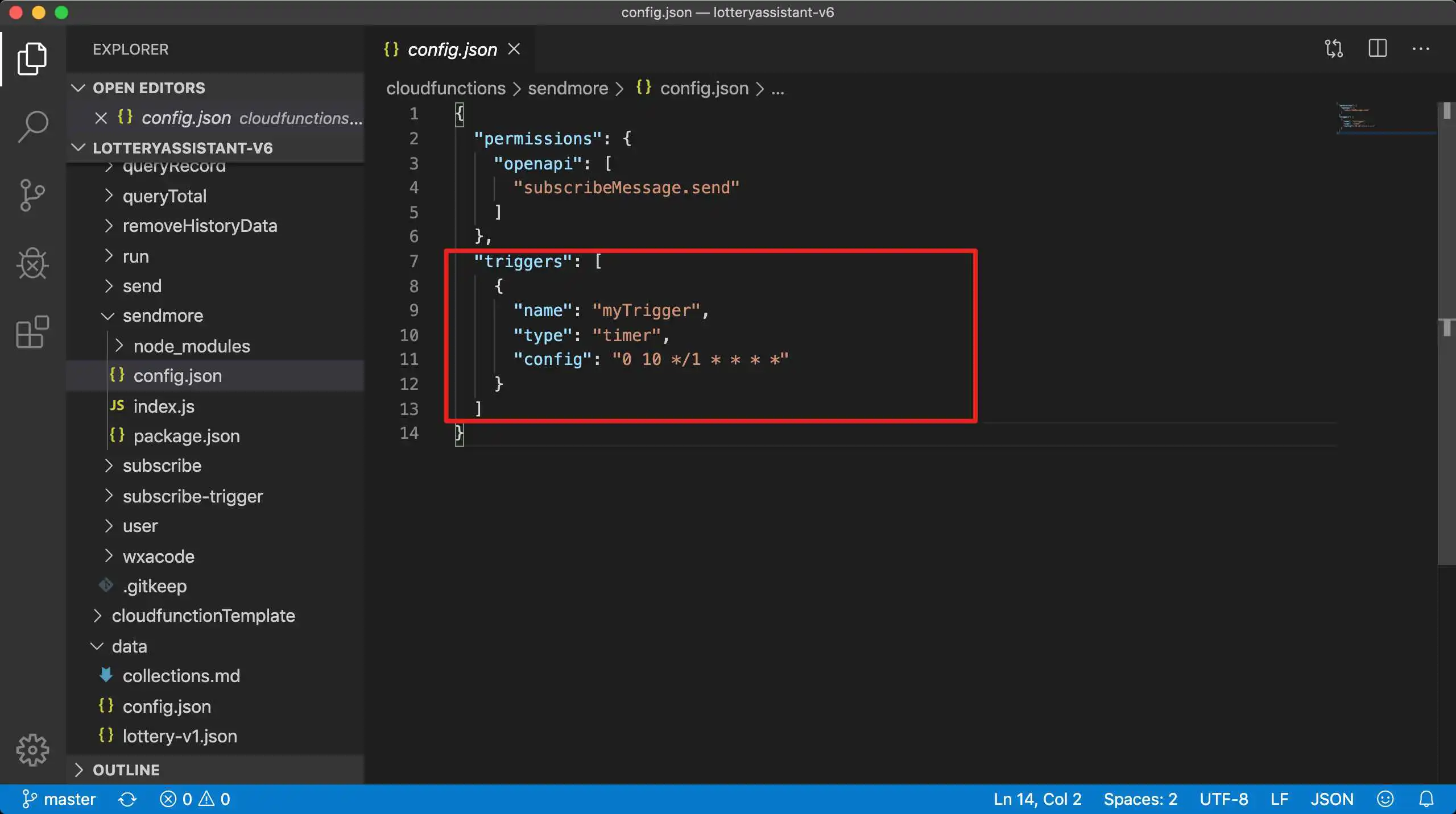Click the Open Changes compare icon
Viewport: 1456px width, 814px height.
[x=1334, y=49]
